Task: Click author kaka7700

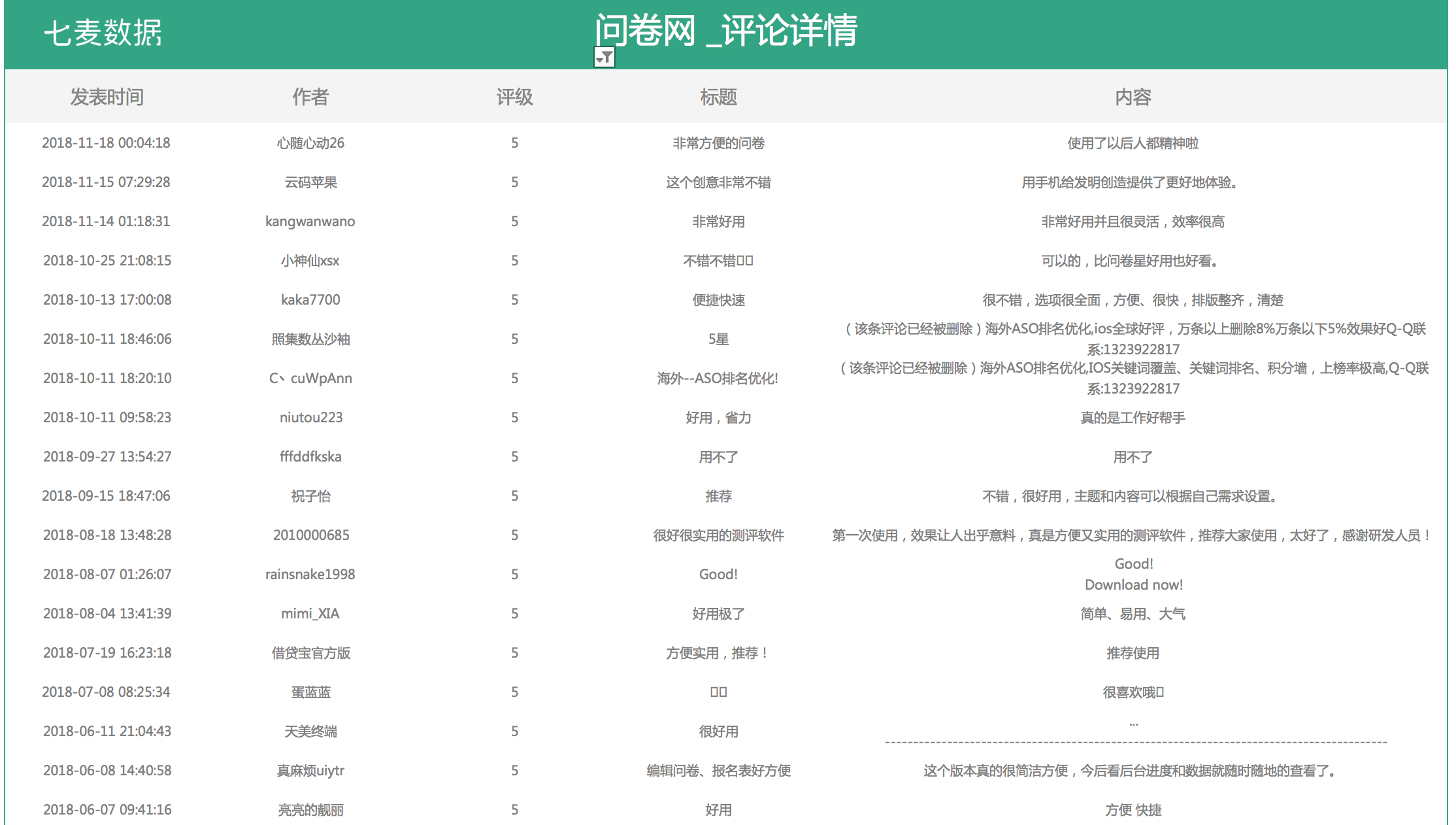Action: tap(310, 300)
